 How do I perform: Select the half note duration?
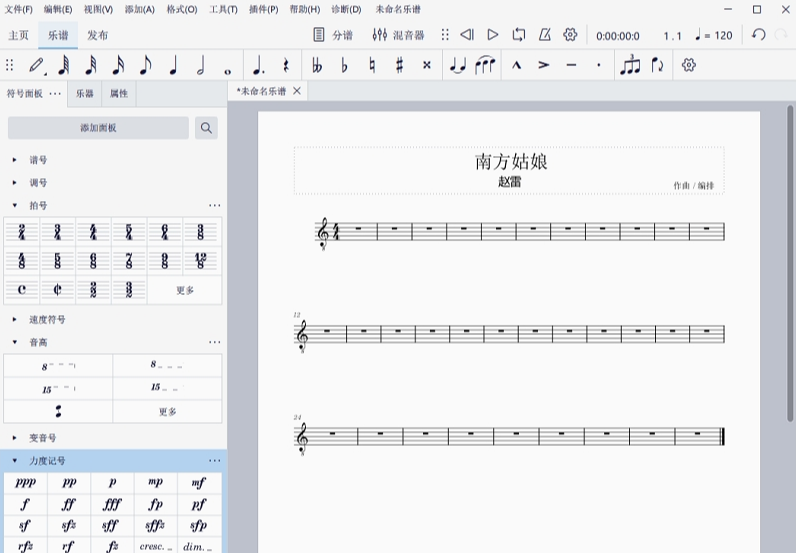point(201,66)
